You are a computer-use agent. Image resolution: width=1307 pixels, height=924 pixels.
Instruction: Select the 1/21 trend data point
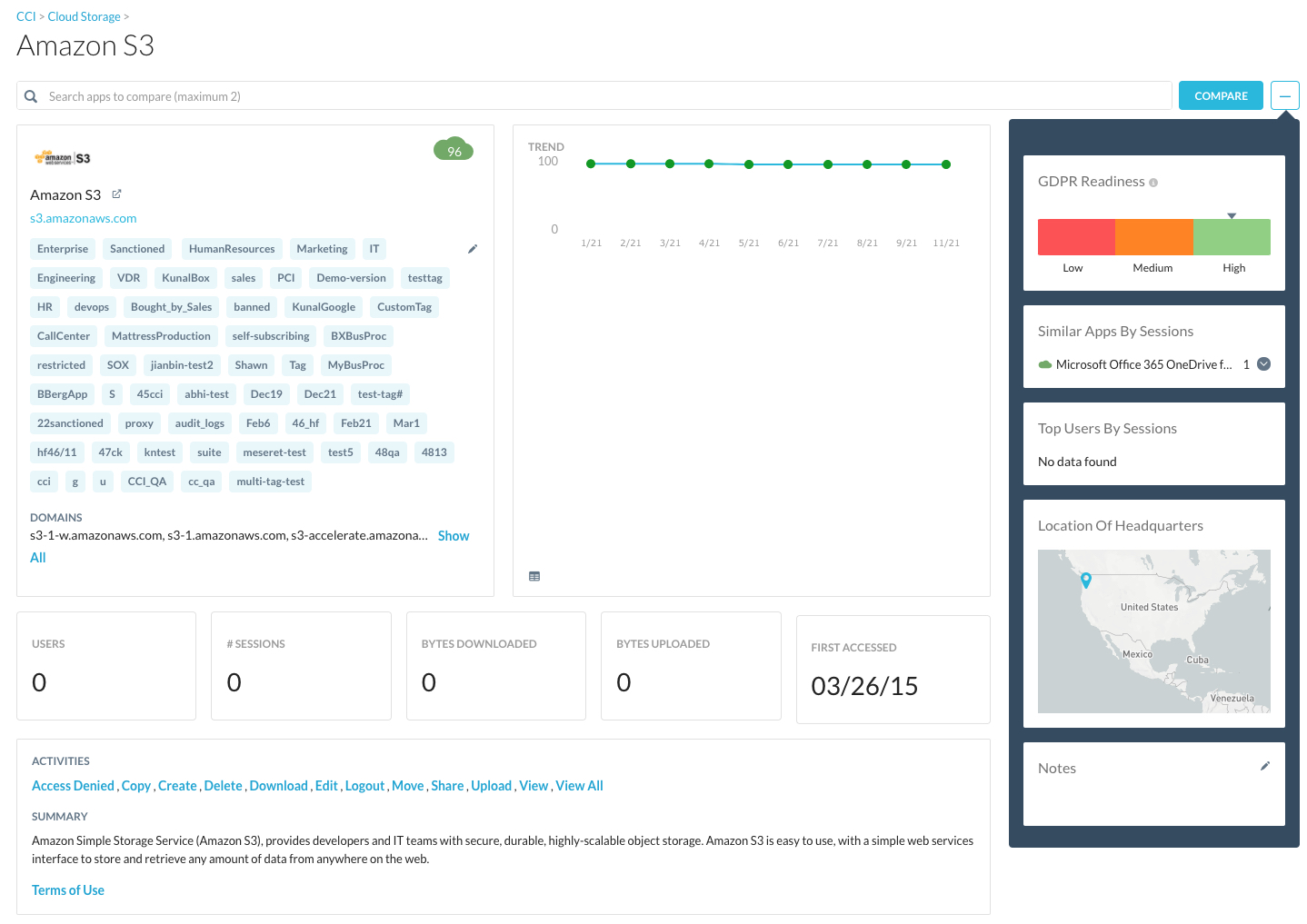591,164
